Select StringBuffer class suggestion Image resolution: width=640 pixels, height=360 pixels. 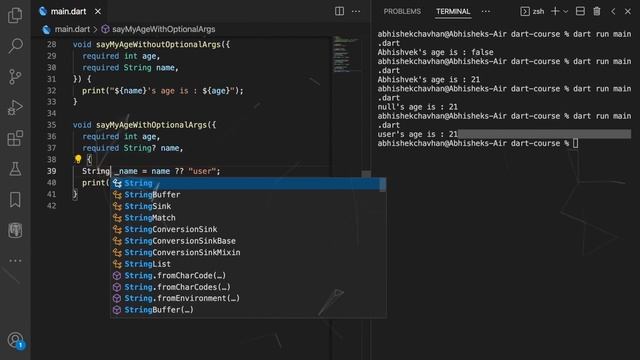coord(249,195)
